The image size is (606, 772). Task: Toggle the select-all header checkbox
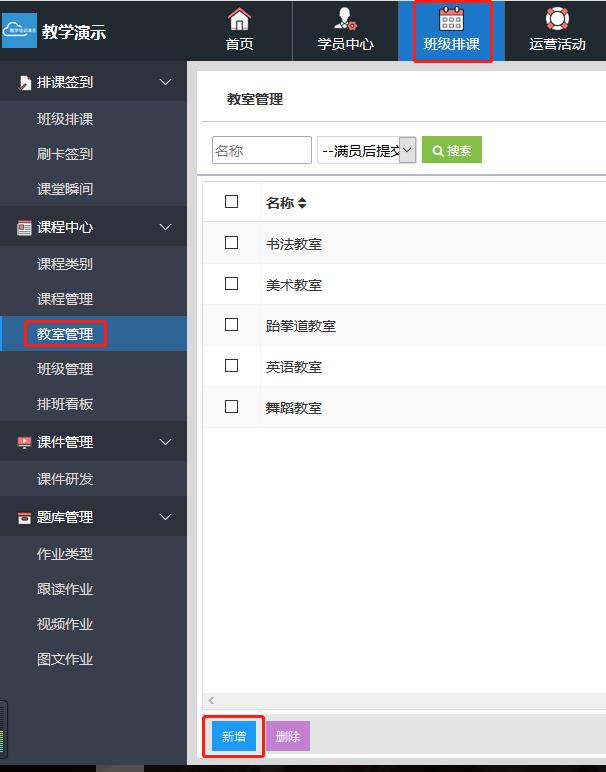click(232, 202)
